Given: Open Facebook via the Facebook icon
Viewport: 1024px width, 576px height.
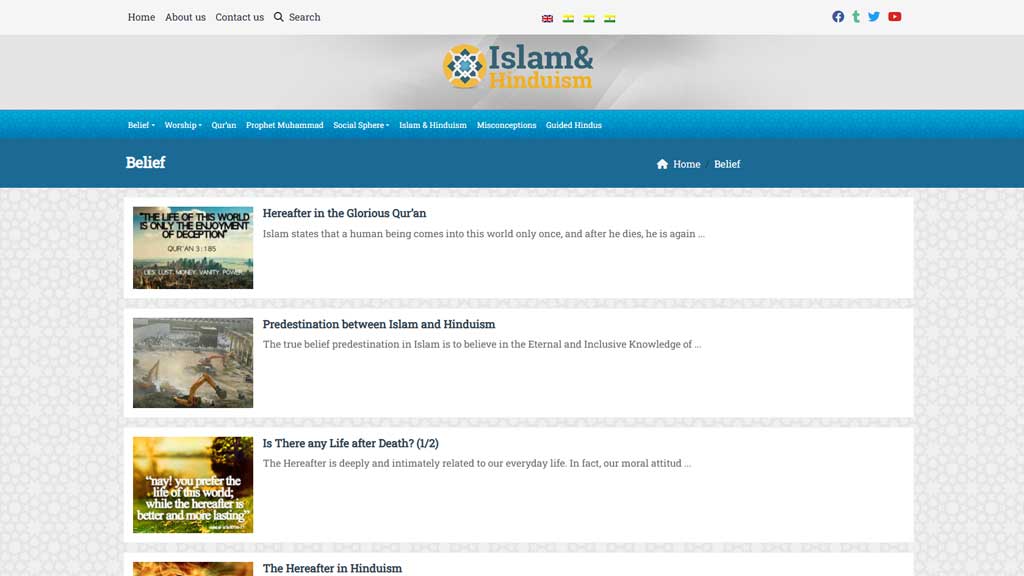Looking at the screenshot, I should [x=838, y=16].
